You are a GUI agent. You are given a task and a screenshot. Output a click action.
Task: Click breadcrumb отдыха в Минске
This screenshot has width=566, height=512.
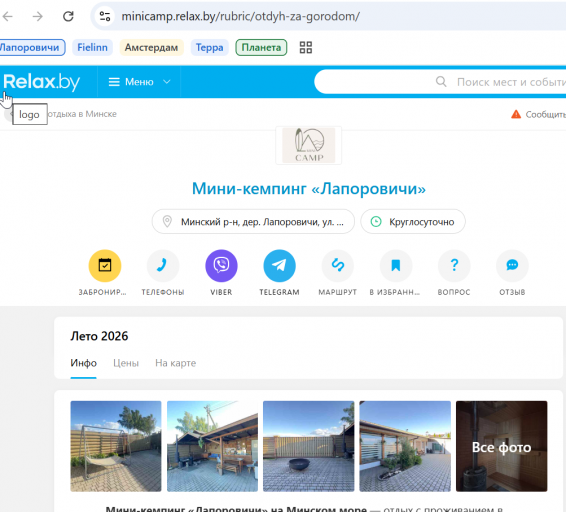[x=82, y=114]
